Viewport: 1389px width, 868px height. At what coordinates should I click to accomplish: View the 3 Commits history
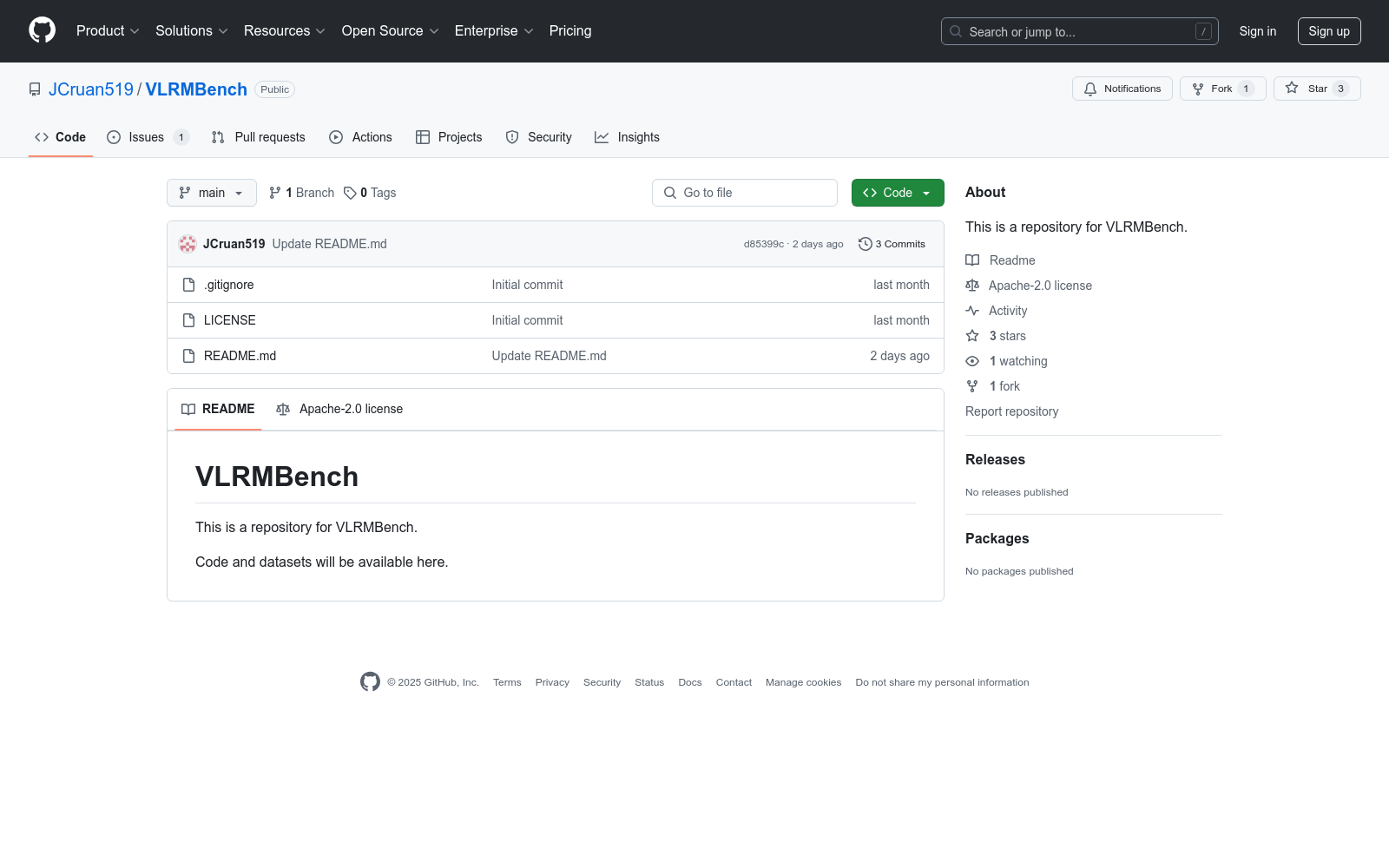[x=892, y=244]
